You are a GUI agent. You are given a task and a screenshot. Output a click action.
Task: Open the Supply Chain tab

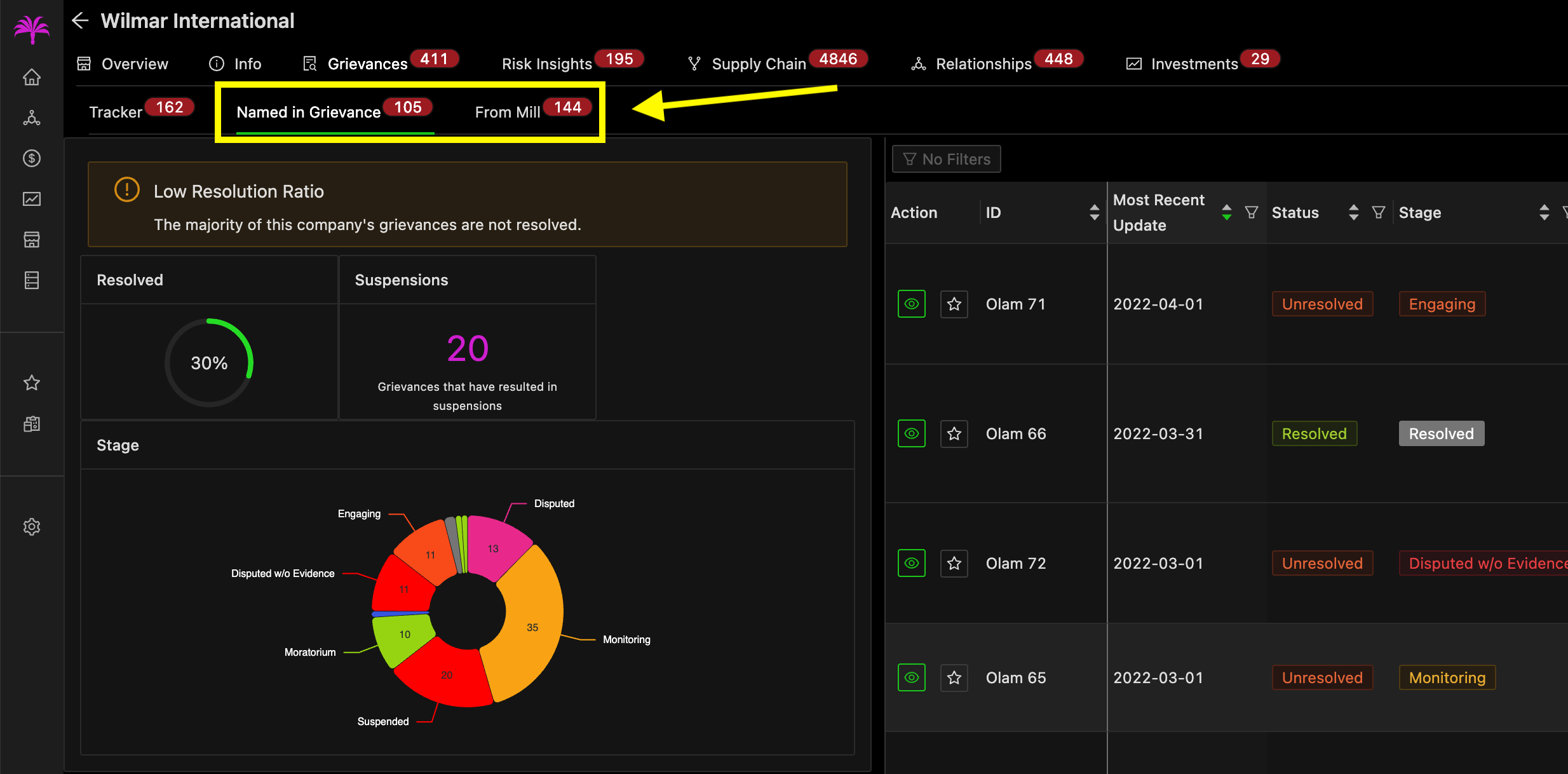(778, 63)
